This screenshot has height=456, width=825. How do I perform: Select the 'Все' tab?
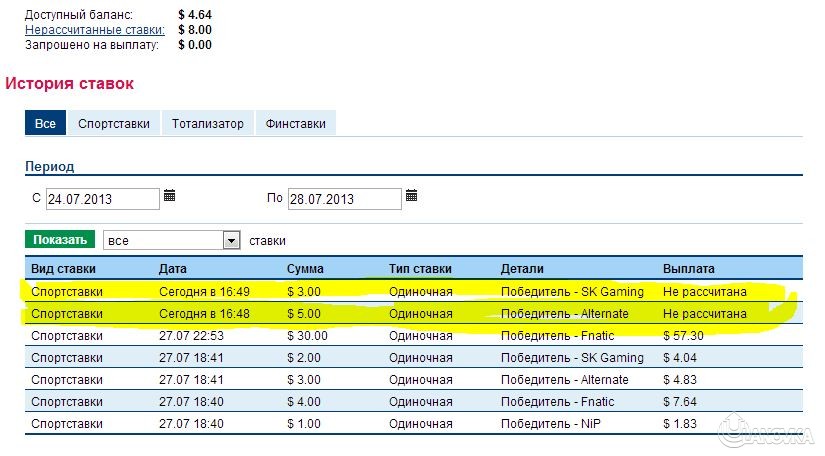click(45, 123)
